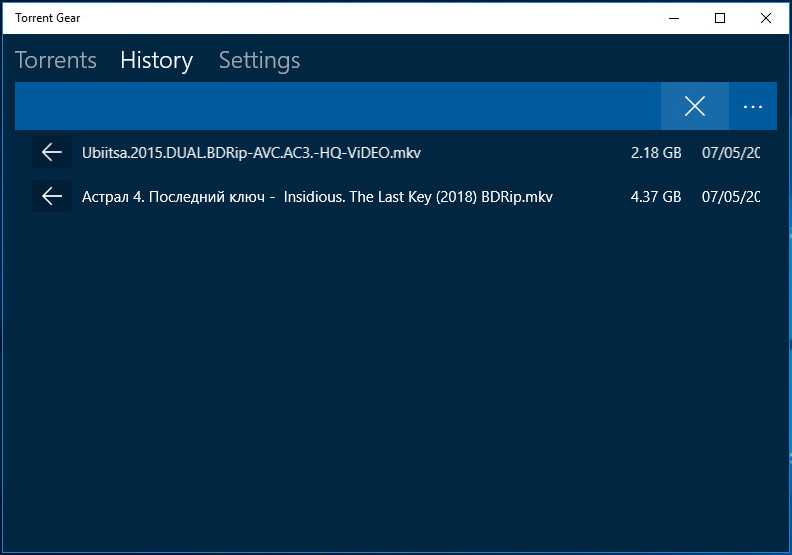Minimize the Torrent Gear window
This screenshot has height=555, width=792.
(674, 17)
